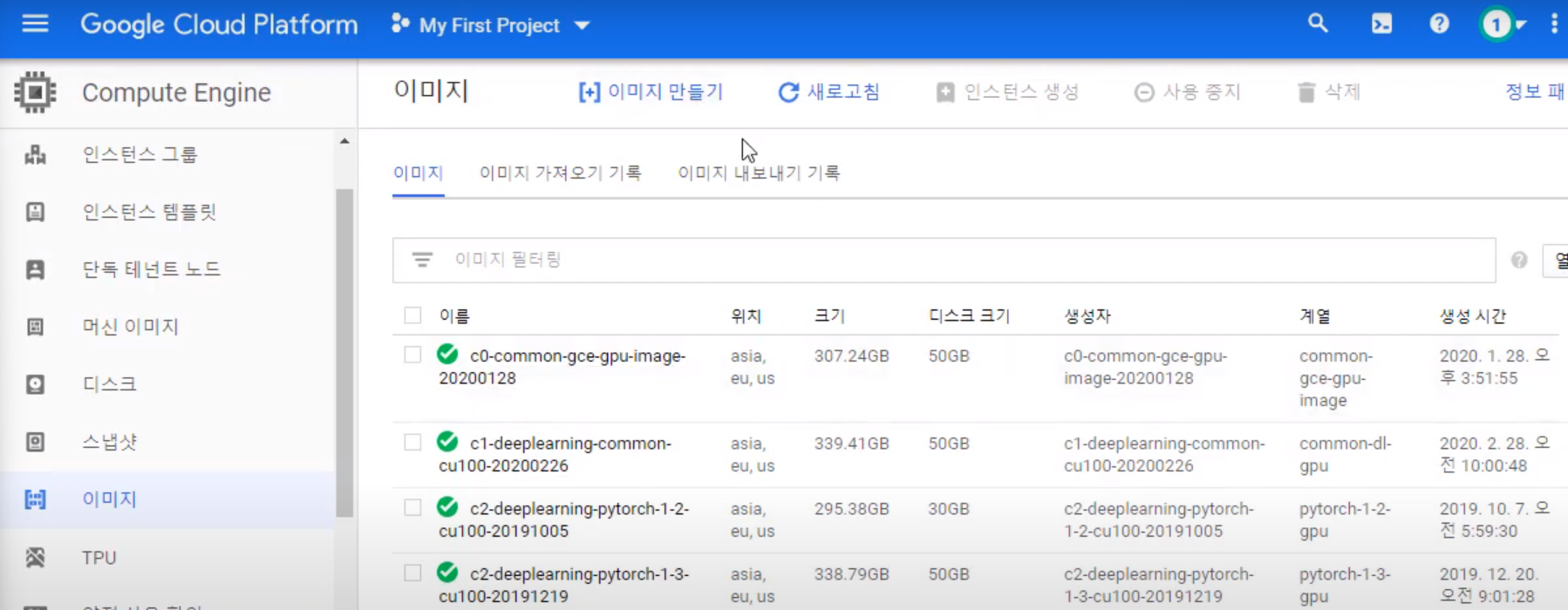Screen dimensions: 1568x610
Task: Sort by 크기 column header
Action: pyautogui.click(x=829, y=315)
